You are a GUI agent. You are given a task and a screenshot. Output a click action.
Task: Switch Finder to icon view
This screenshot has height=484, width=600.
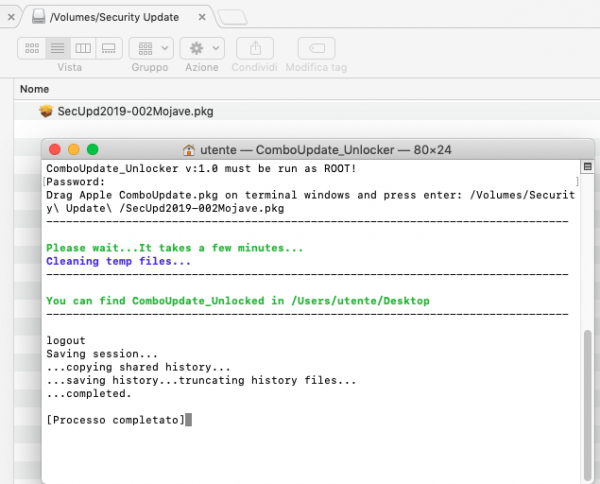[x=32, y=48]
